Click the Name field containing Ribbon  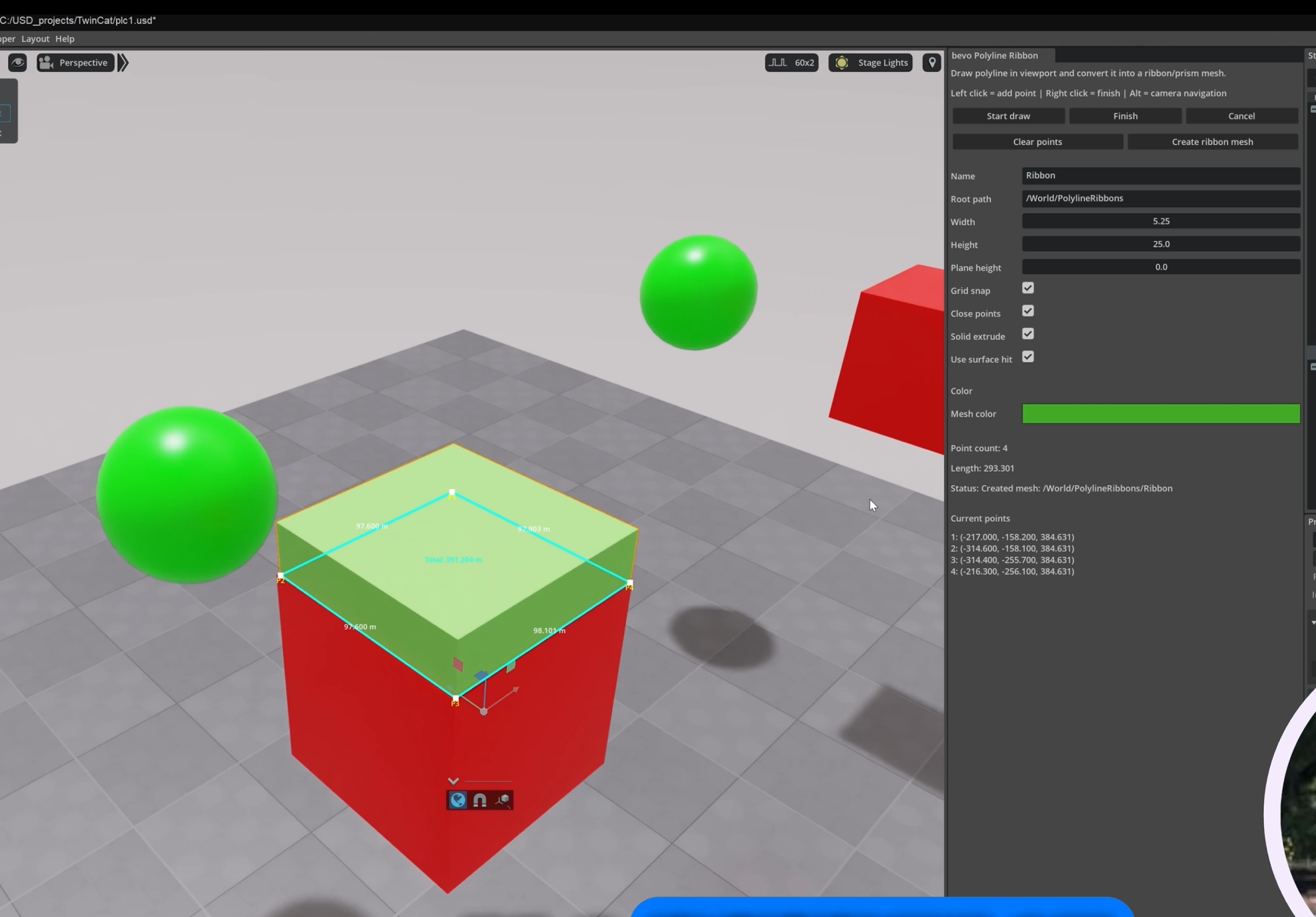pos(1161,176)
